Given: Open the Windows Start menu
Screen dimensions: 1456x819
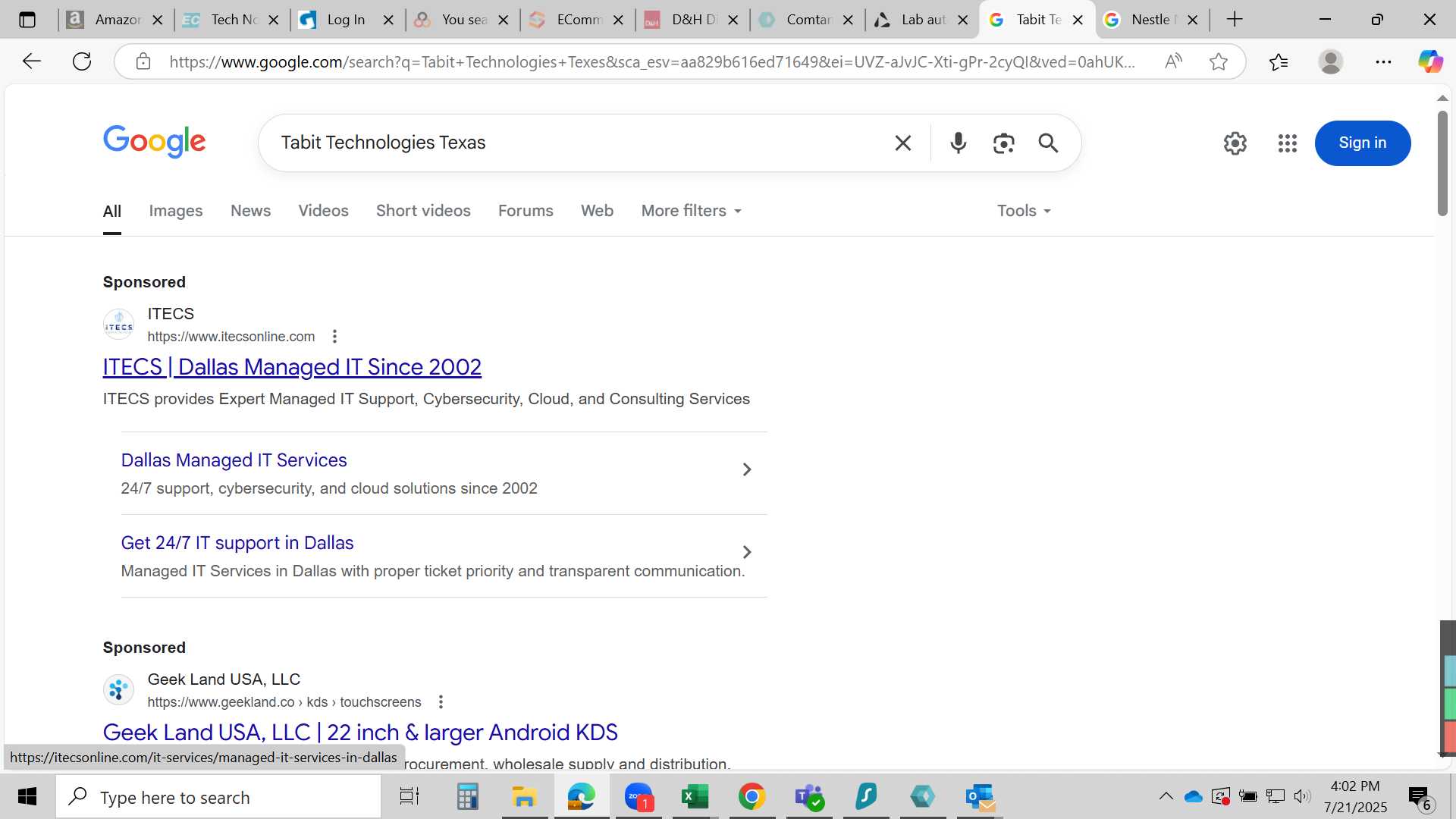Looking at the screenshot, I should tap(27, 797).
